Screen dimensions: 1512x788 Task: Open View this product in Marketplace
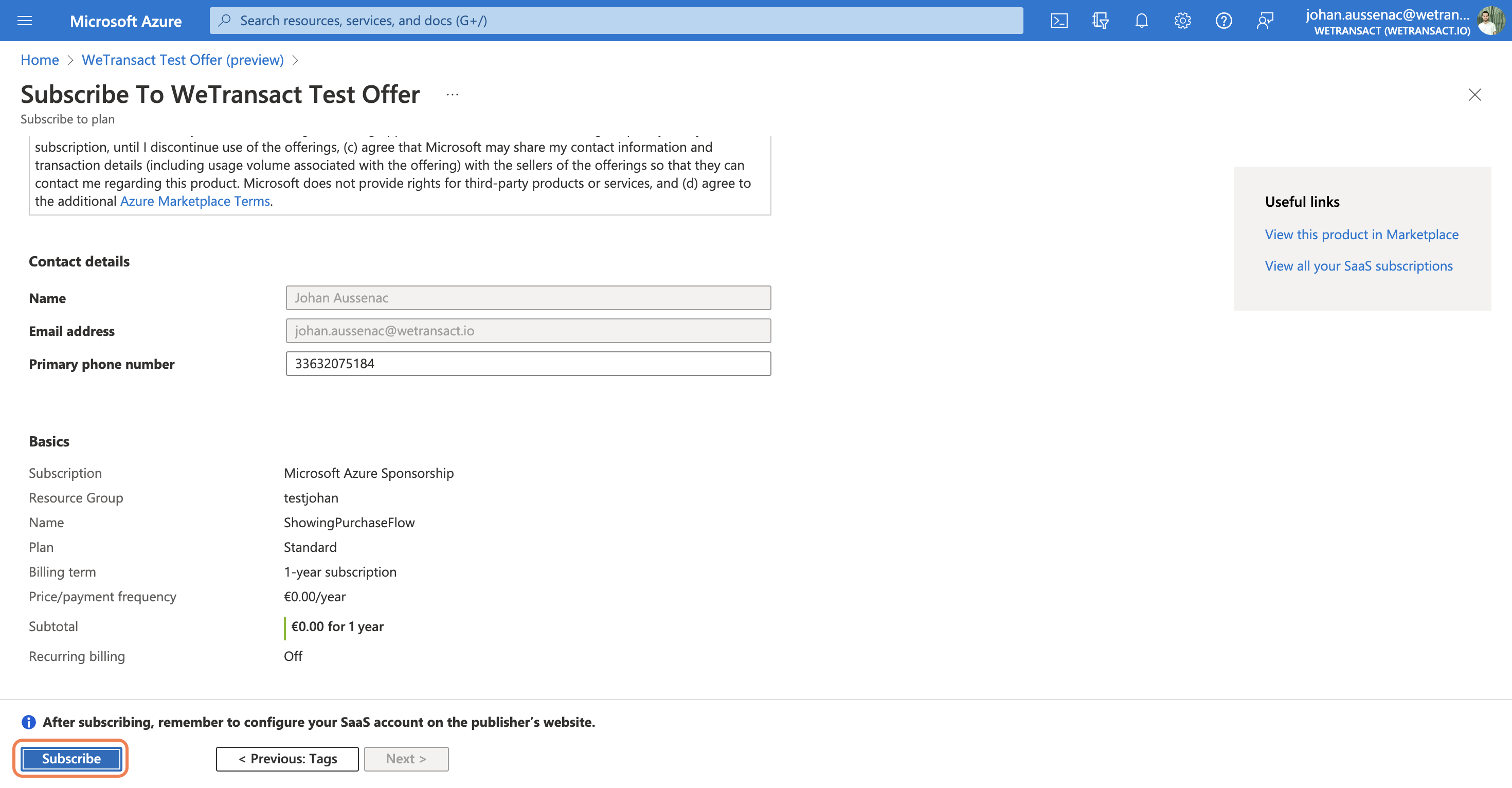pos(1361,234)
